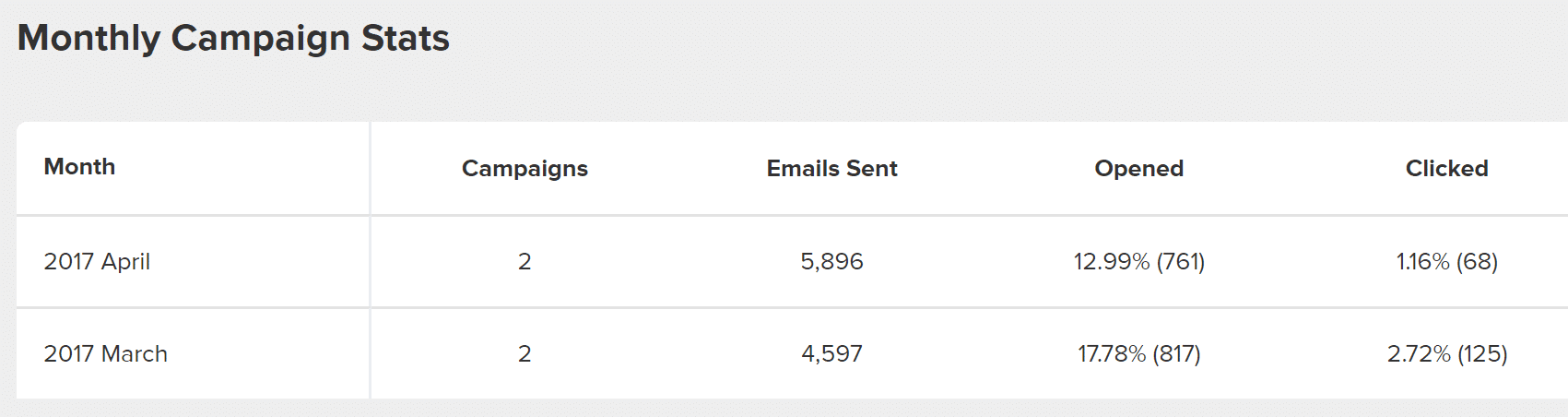Image resolution: width=1568 pixels, height=417 pixels.
Task: Sort by the Emails Sent header
Action: (831, 169)
